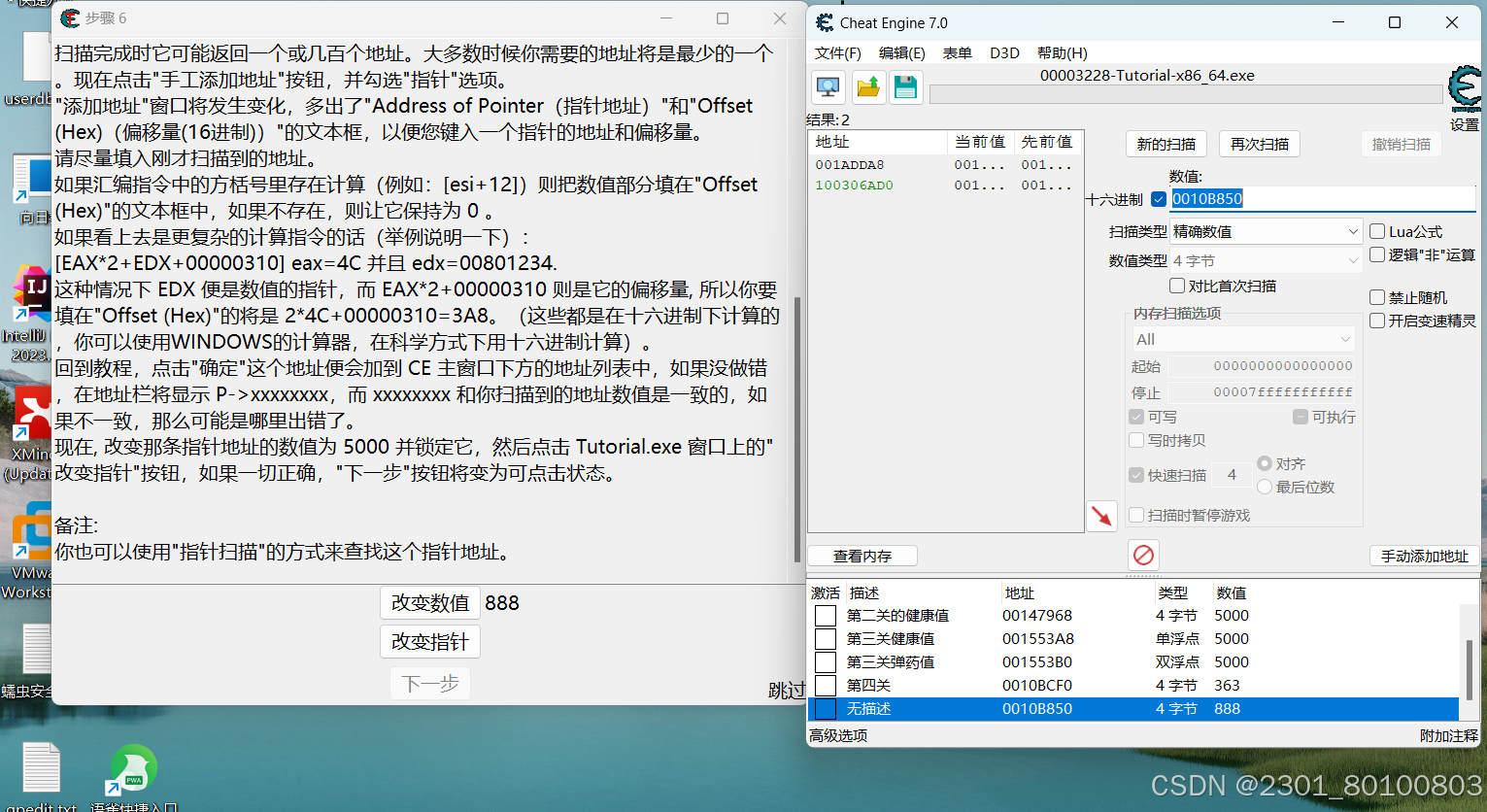
Task: Select found address 100306AD0
Action: [x=944, y=186]
